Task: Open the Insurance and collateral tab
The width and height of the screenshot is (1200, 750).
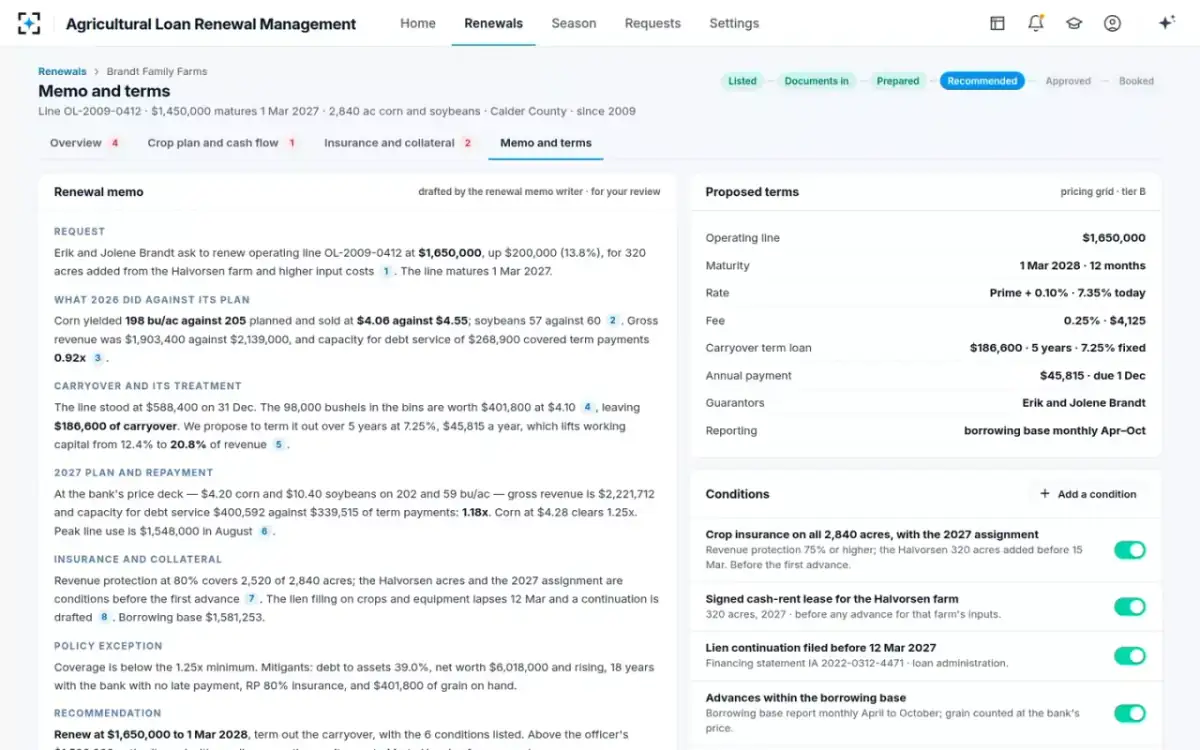Action: [x=398, y=143]
